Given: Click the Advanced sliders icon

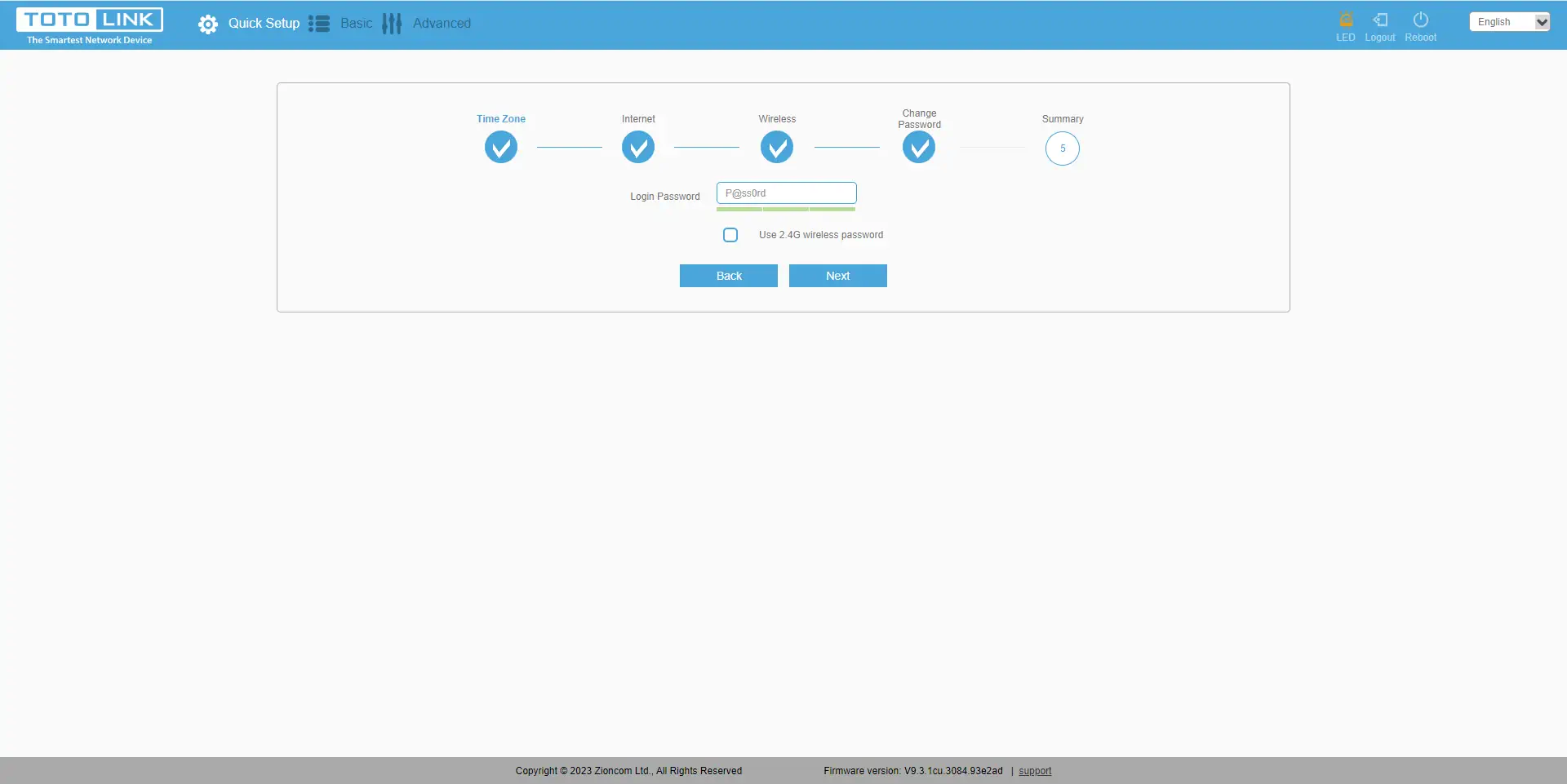Looking at the screenshot, I should click(392, 24).
